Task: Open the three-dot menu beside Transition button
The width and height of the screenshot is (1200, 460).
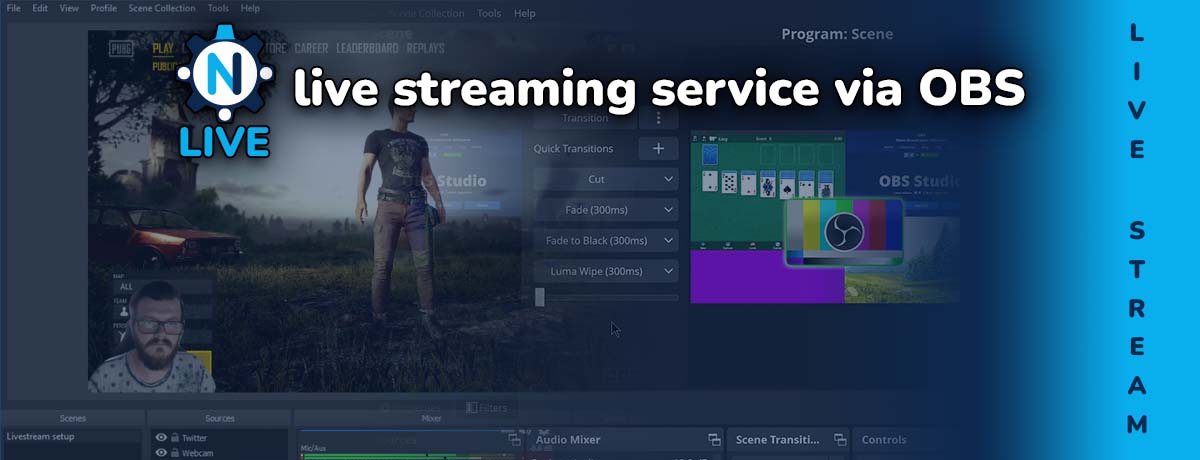Action: pos(658,118)
